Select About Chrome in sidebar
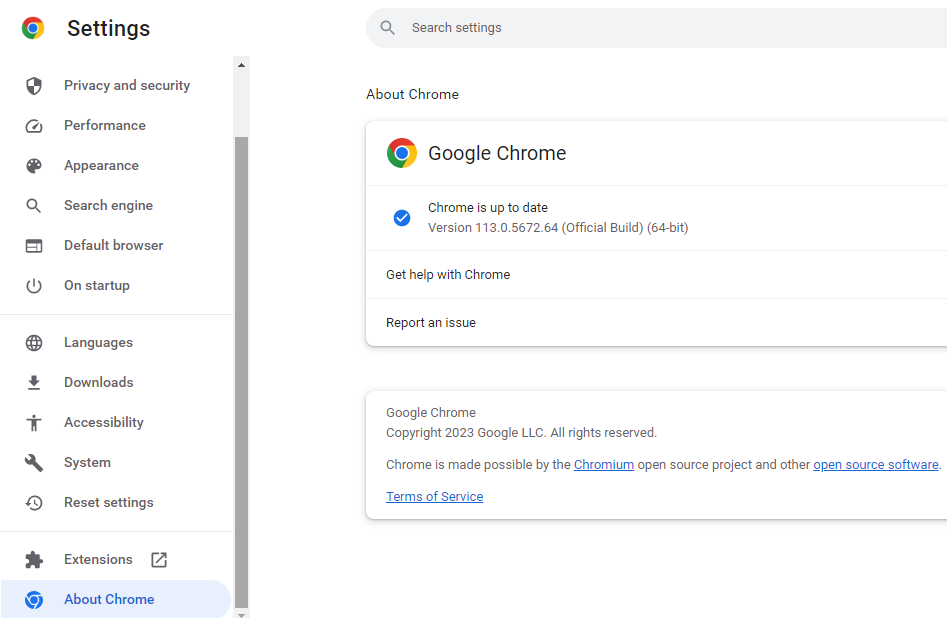Image resolution: width=947 pixels, height=618 pixels. tap(116, 599)
